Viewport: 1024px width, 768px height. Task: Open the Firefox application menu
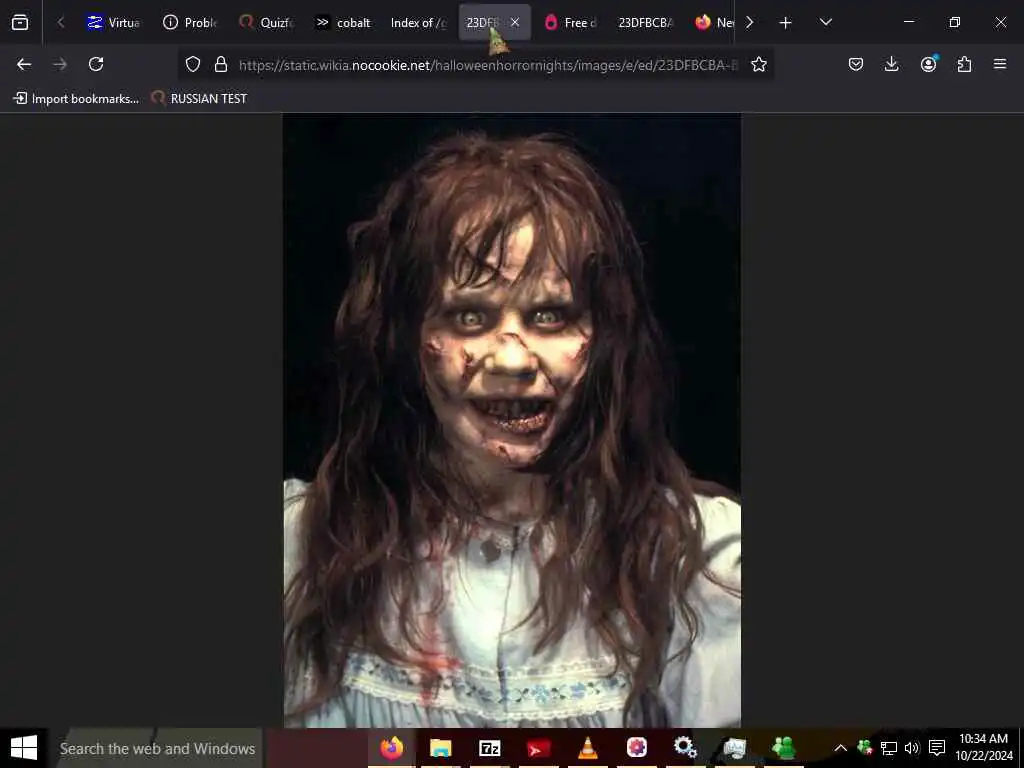(x=1000, y=64)
